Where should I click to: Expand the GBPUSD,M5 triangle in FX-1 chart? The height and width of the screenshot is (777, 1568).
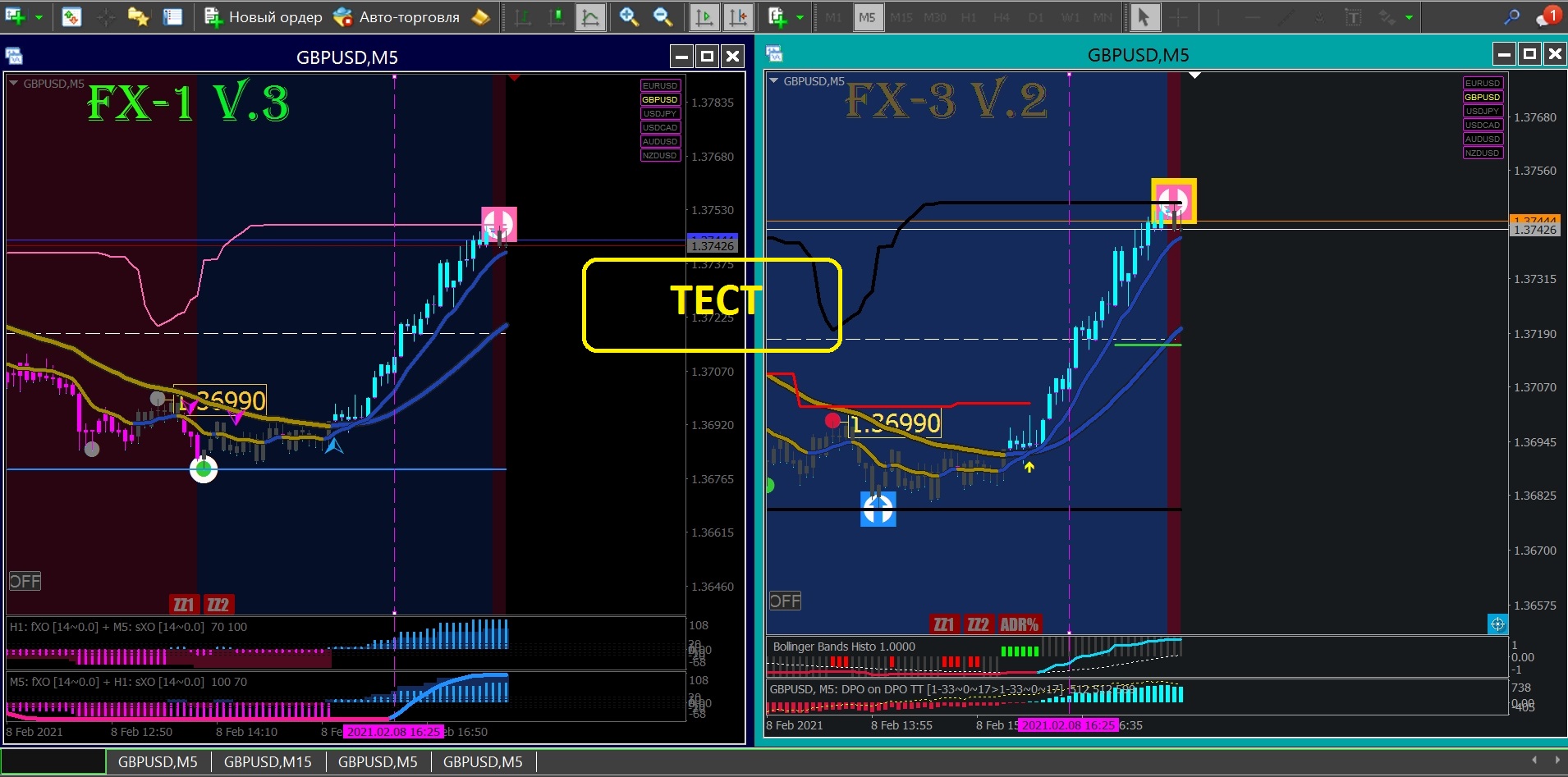[x=13, y=83]
